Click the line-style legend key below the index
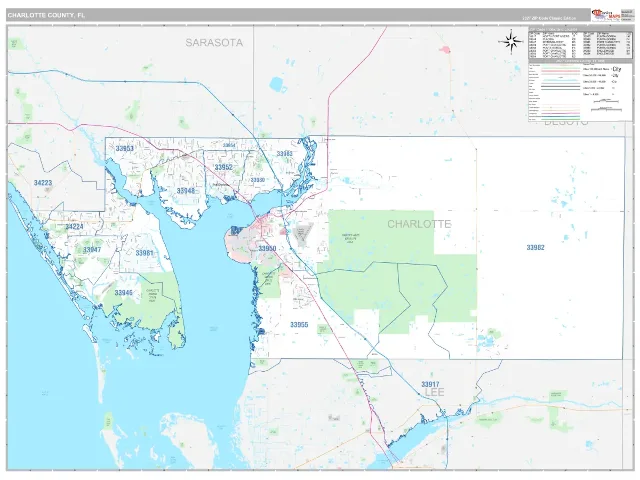640x480 pixels. 580,91
